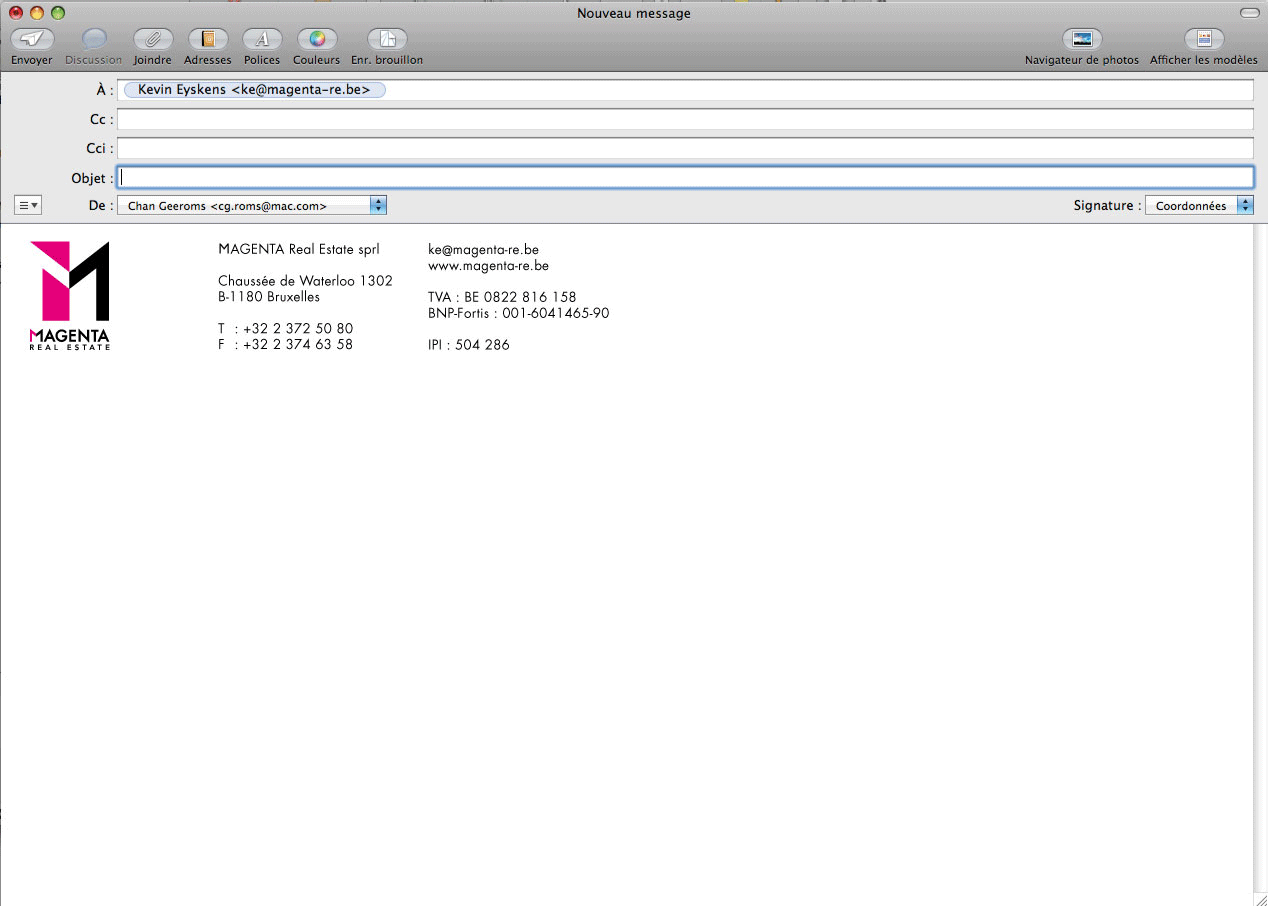Click the fax number +32 2 374 63 58

click(297, 345)
